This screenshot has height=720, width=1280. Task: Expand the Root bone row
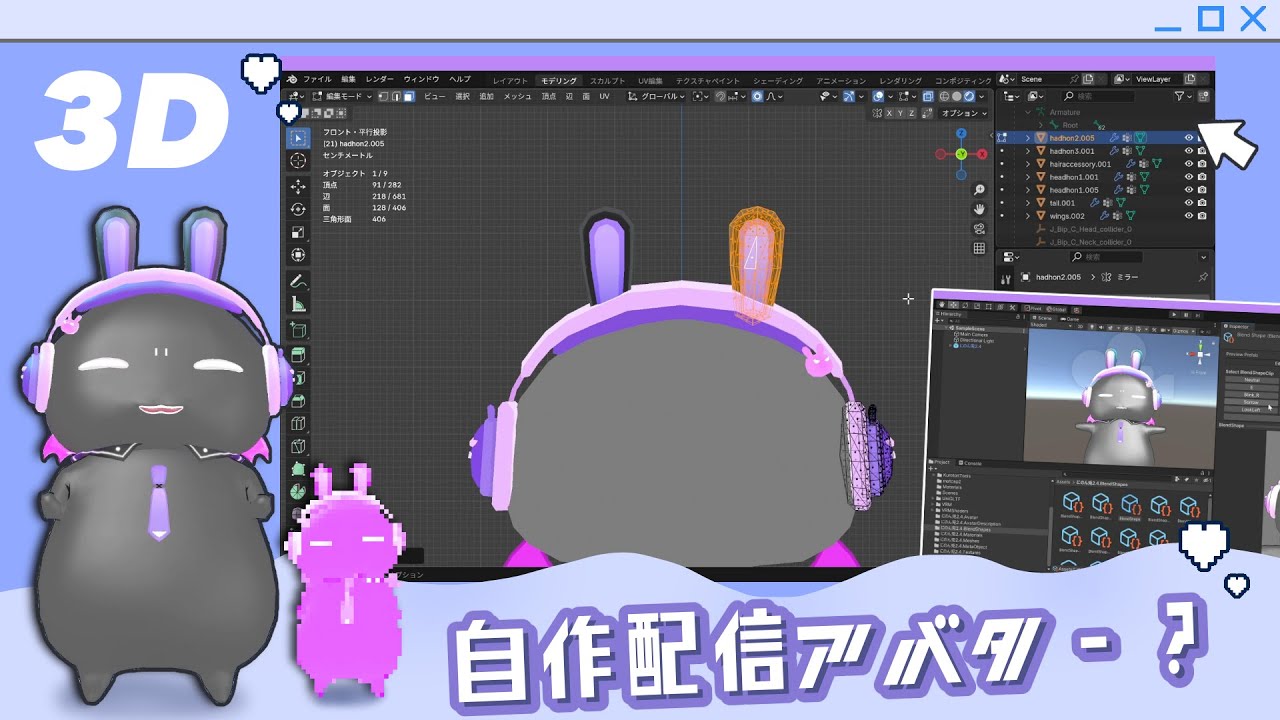point(1040,125)
